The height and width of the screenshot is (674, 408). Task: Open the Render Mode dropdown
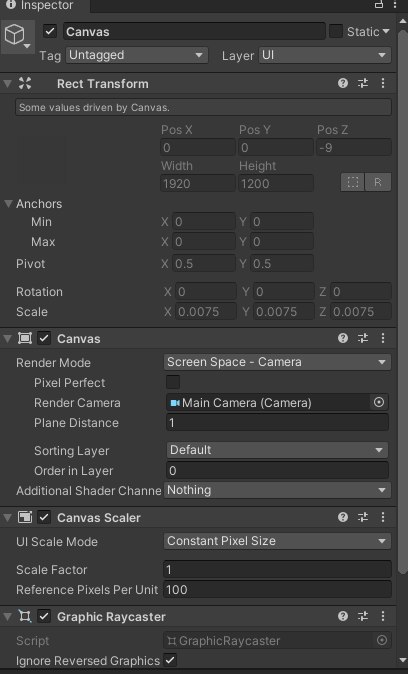tap(277, 362)
